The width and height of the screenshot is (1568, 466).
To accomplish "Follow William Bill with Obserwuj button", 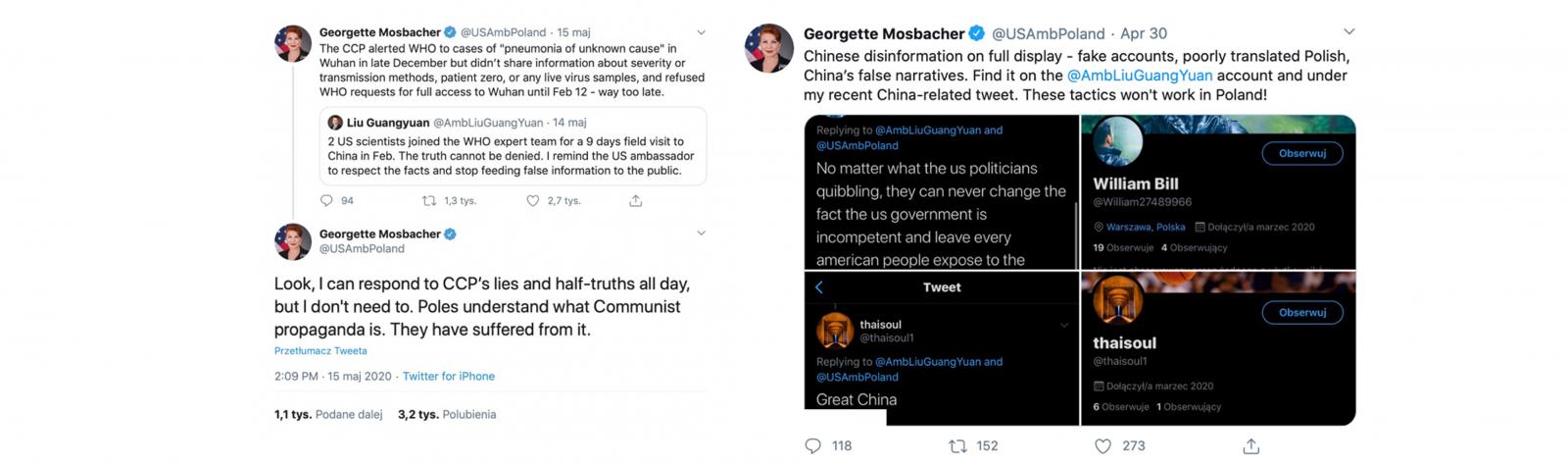I will (1301, 153).
